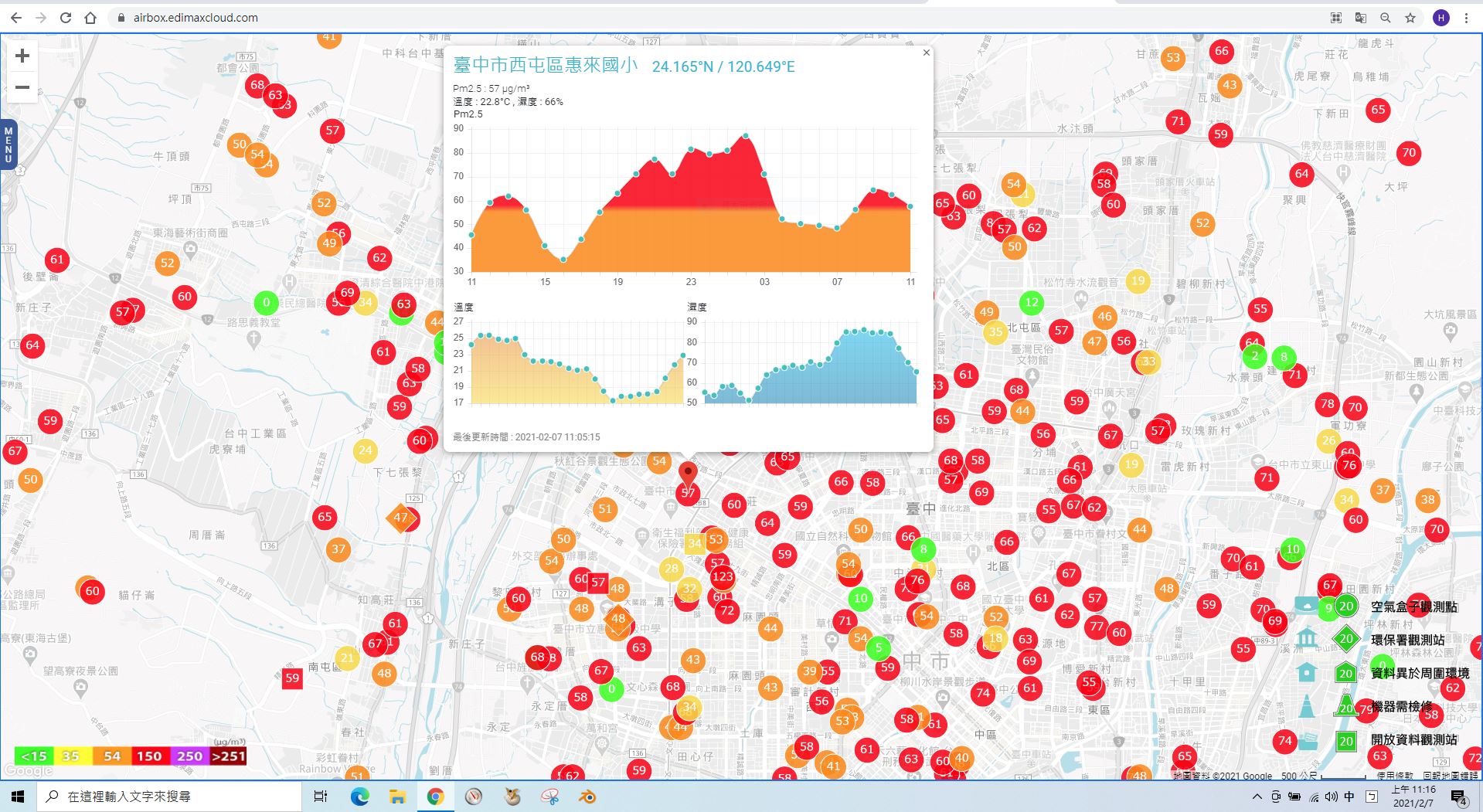Click station title 臺中市西屯區惠來國小
This screenshot has width=1483, height=812.
tap(546, 65)
